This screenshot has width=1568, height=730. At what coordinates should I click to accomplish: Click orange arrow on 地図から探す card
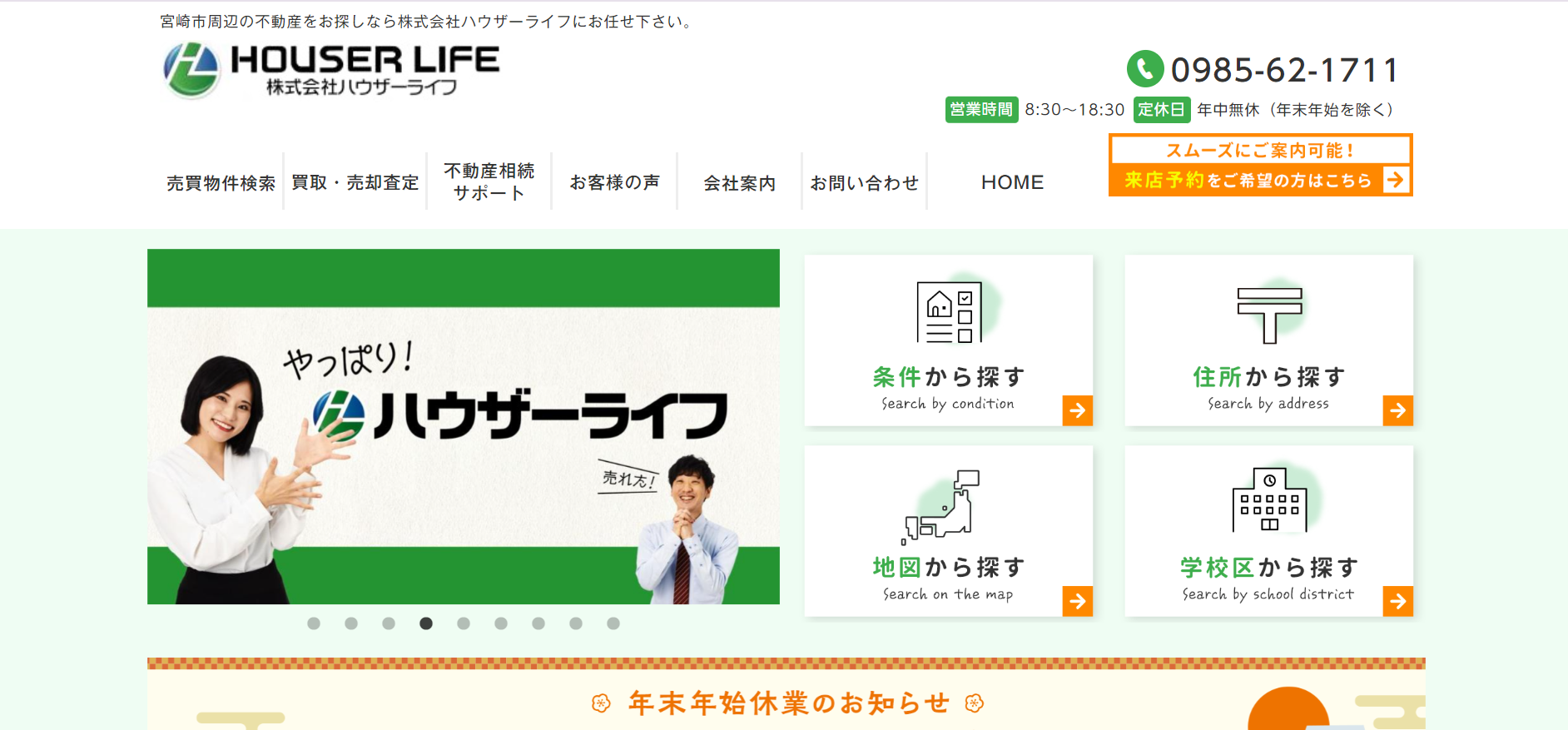(1078, 601)
